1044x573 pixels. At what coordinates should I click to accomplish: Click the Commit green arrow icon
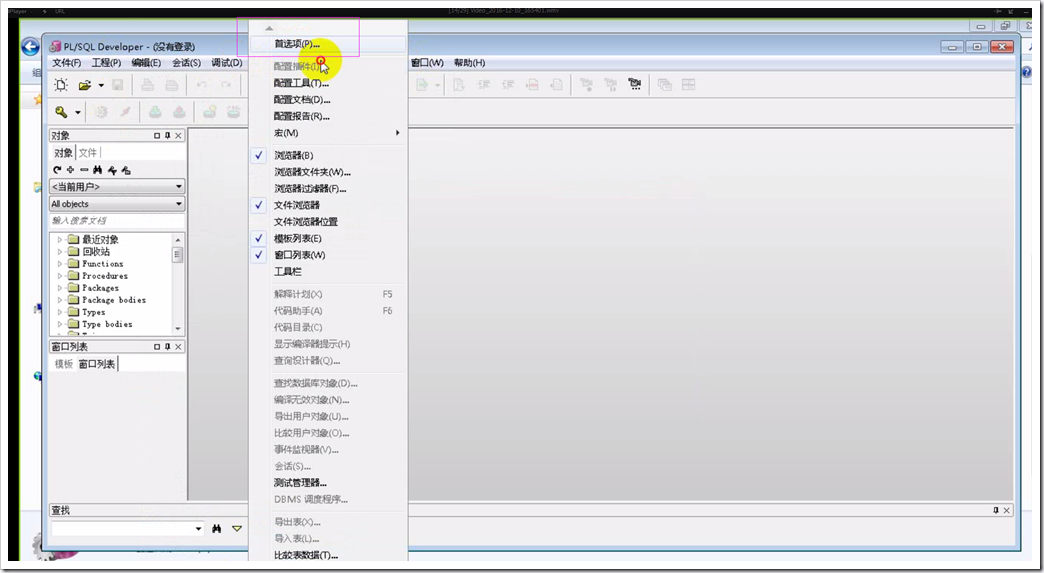(x=155, y=112)
